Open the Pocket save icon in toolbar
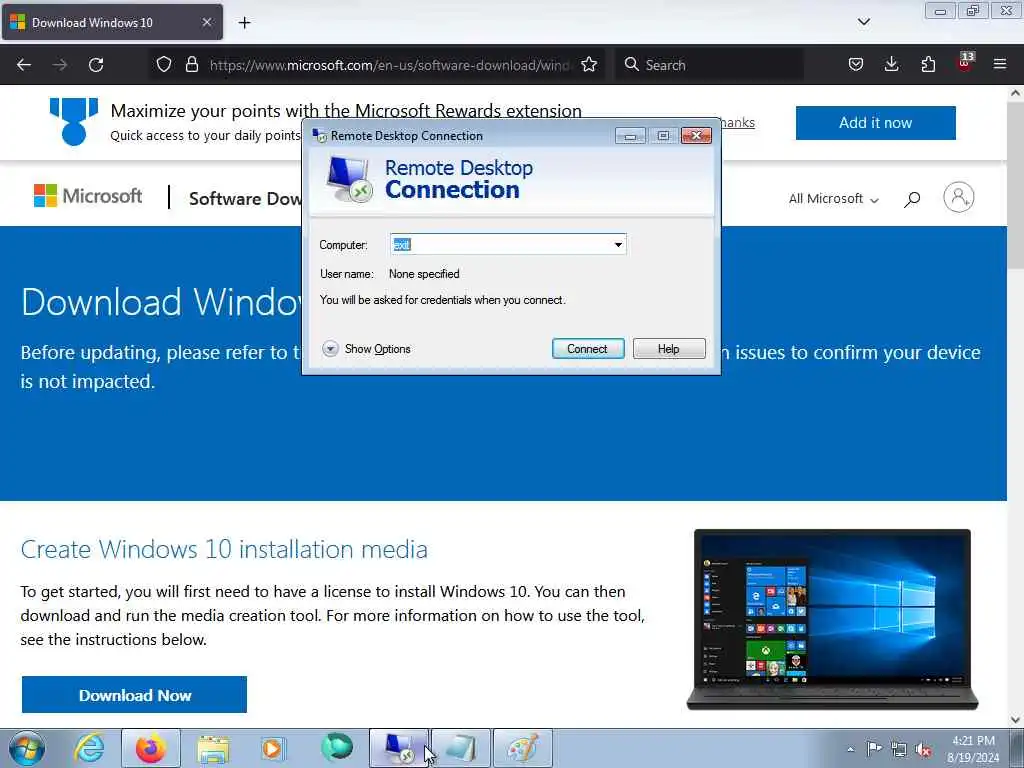1024x768 pixels. tap(856, 65)
